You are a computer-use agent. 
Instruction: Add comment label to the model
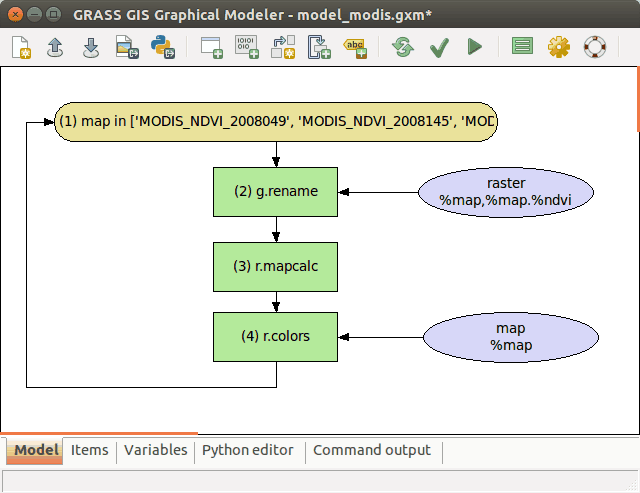point(355,47)
